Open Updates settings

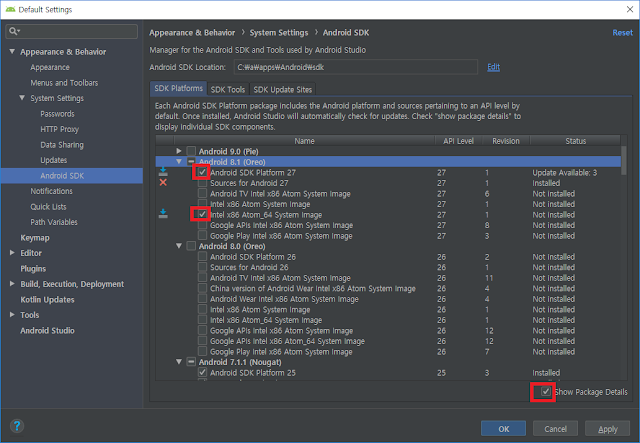(x=53, y=160)
